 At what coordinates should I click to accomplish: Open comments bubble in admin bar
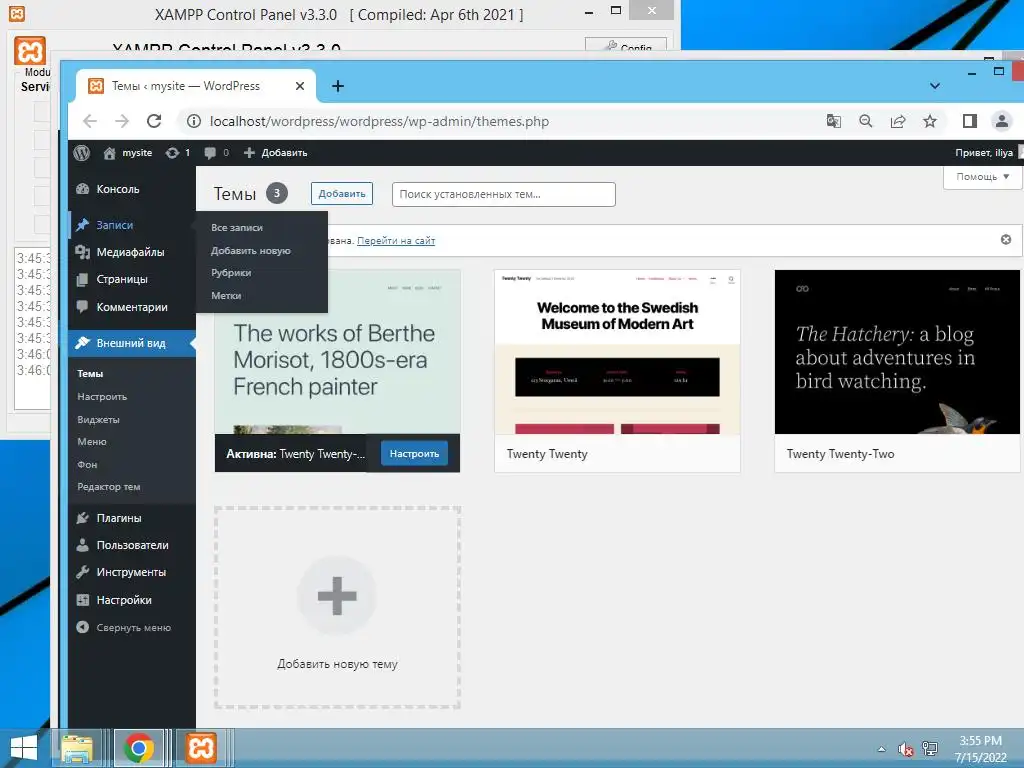click(x=216, y=153)
